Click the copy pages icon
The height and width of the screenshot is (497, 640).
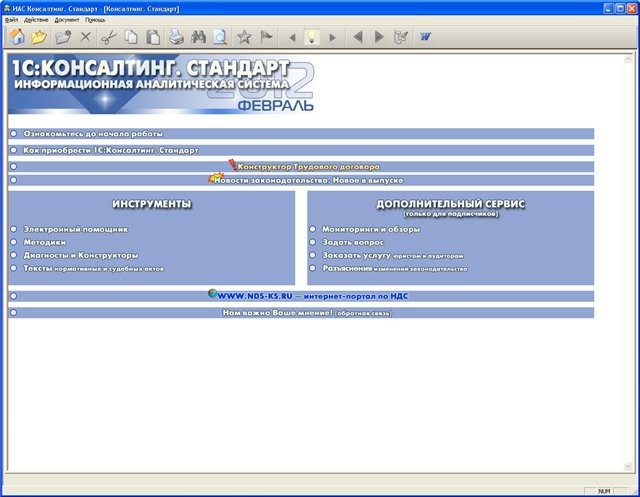131,37
